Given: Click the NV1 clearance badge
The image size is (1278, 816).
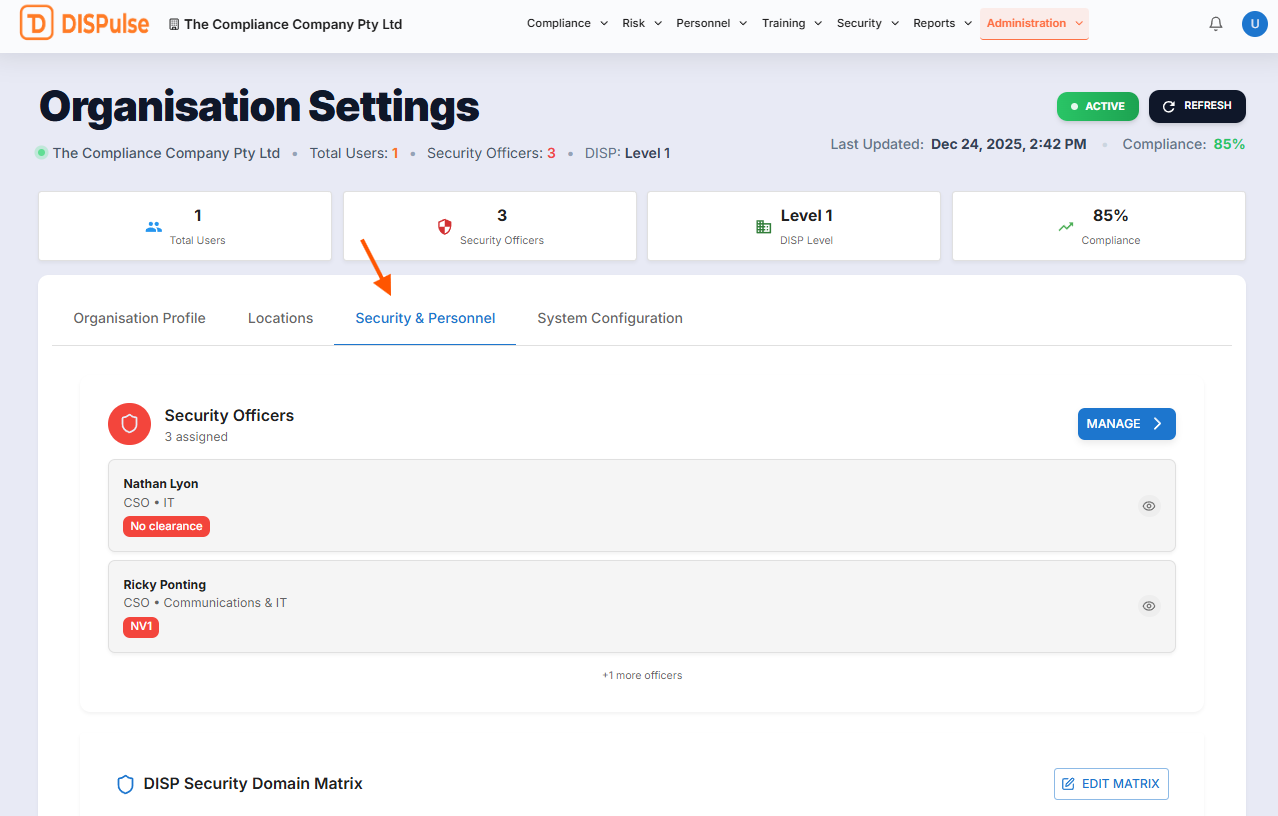Looking at the screenshot, I should click(x=141, y=627).
